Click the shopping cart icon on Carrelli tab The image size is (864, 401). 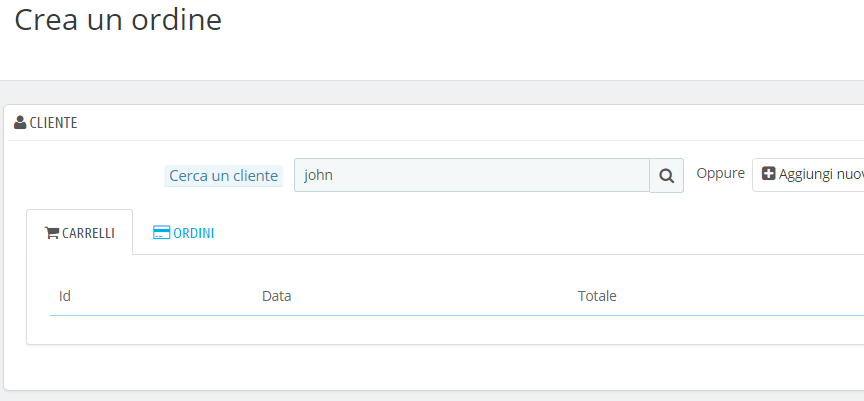click(x=52, y=233)
